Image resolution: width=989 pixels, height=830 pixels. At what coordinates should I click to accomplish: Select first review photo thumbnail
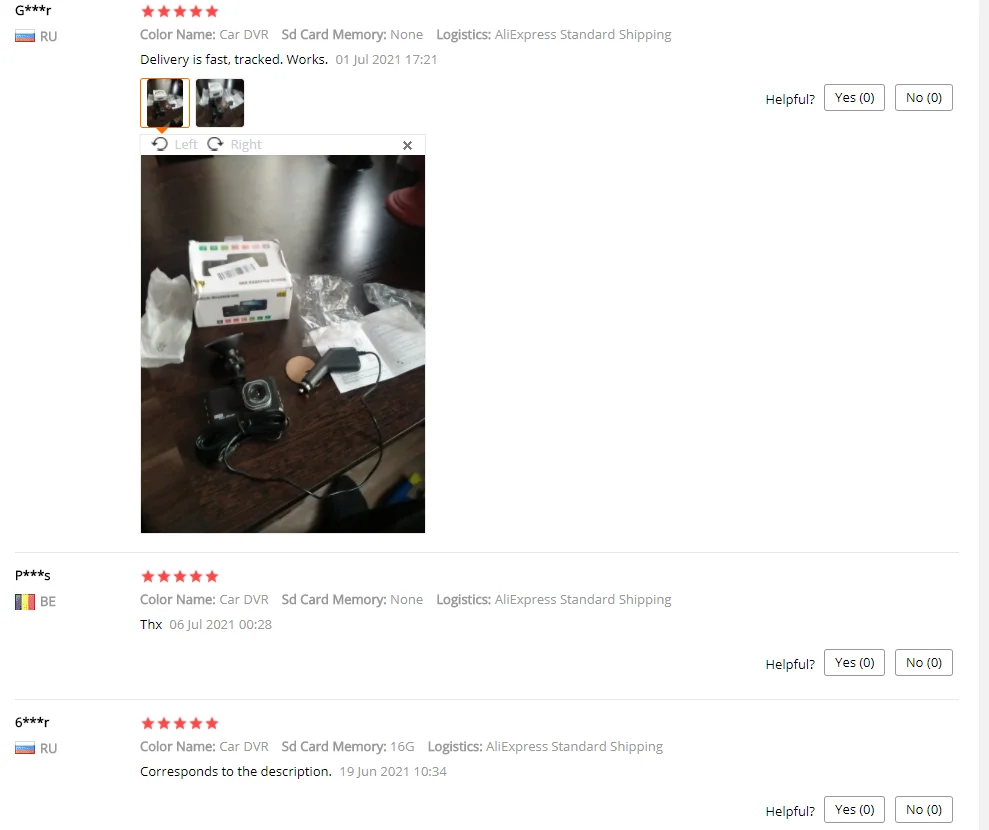click(165, 103)
